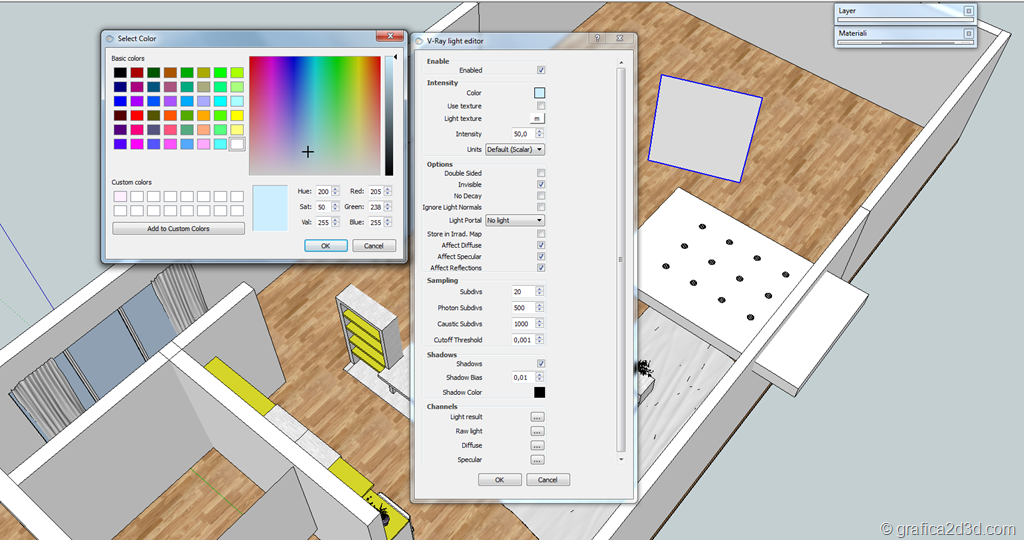Click the Light texture 'm' button
Screen dimensions: 1024x540
(538, 119)
